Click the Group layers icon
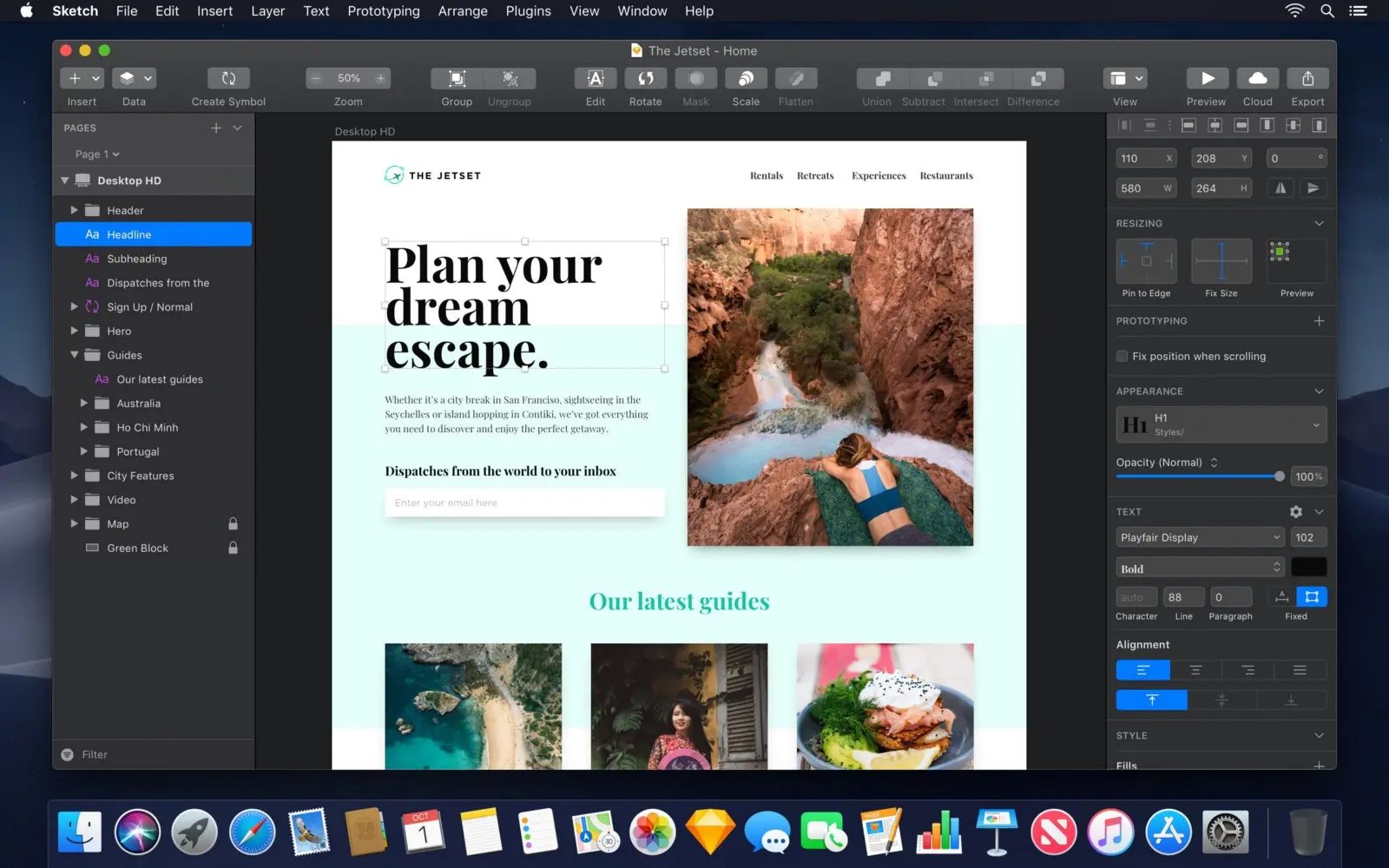Screen dimensions: 1389x868 (x=457, y=79)
